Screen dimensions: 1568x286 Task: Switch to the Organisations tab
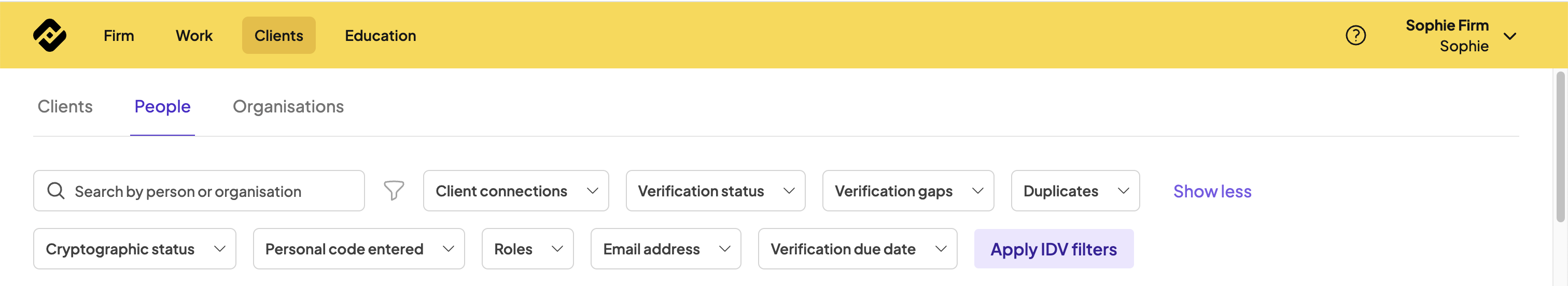[288, 107]
